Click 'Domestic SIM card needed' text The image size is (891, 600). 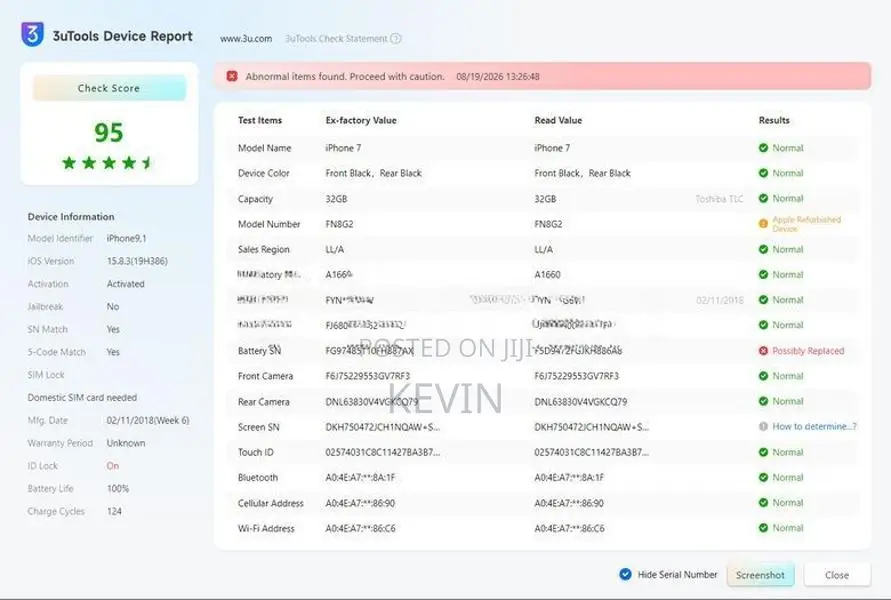point(82,398)
